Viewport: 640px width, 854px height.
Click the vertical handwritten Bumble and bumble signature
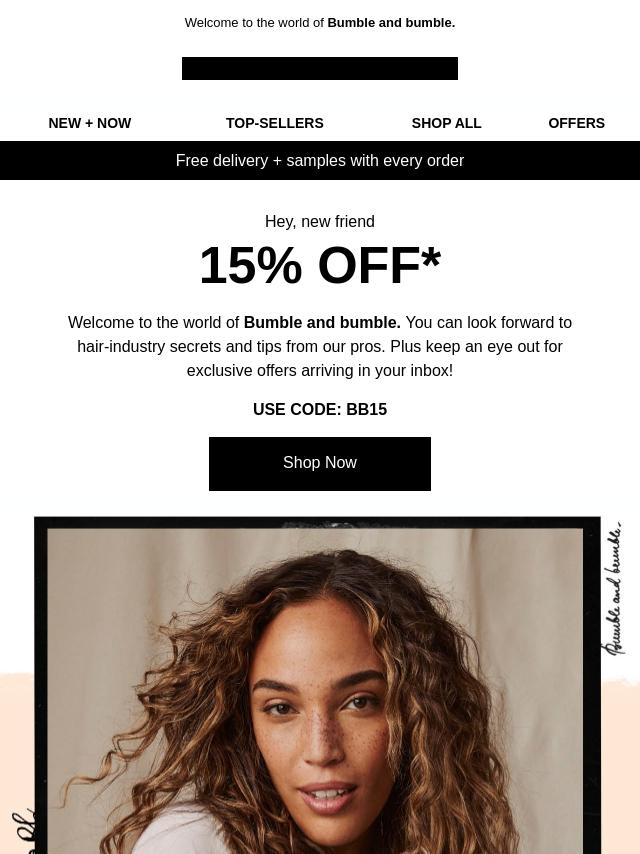click(x=613, y=588)
